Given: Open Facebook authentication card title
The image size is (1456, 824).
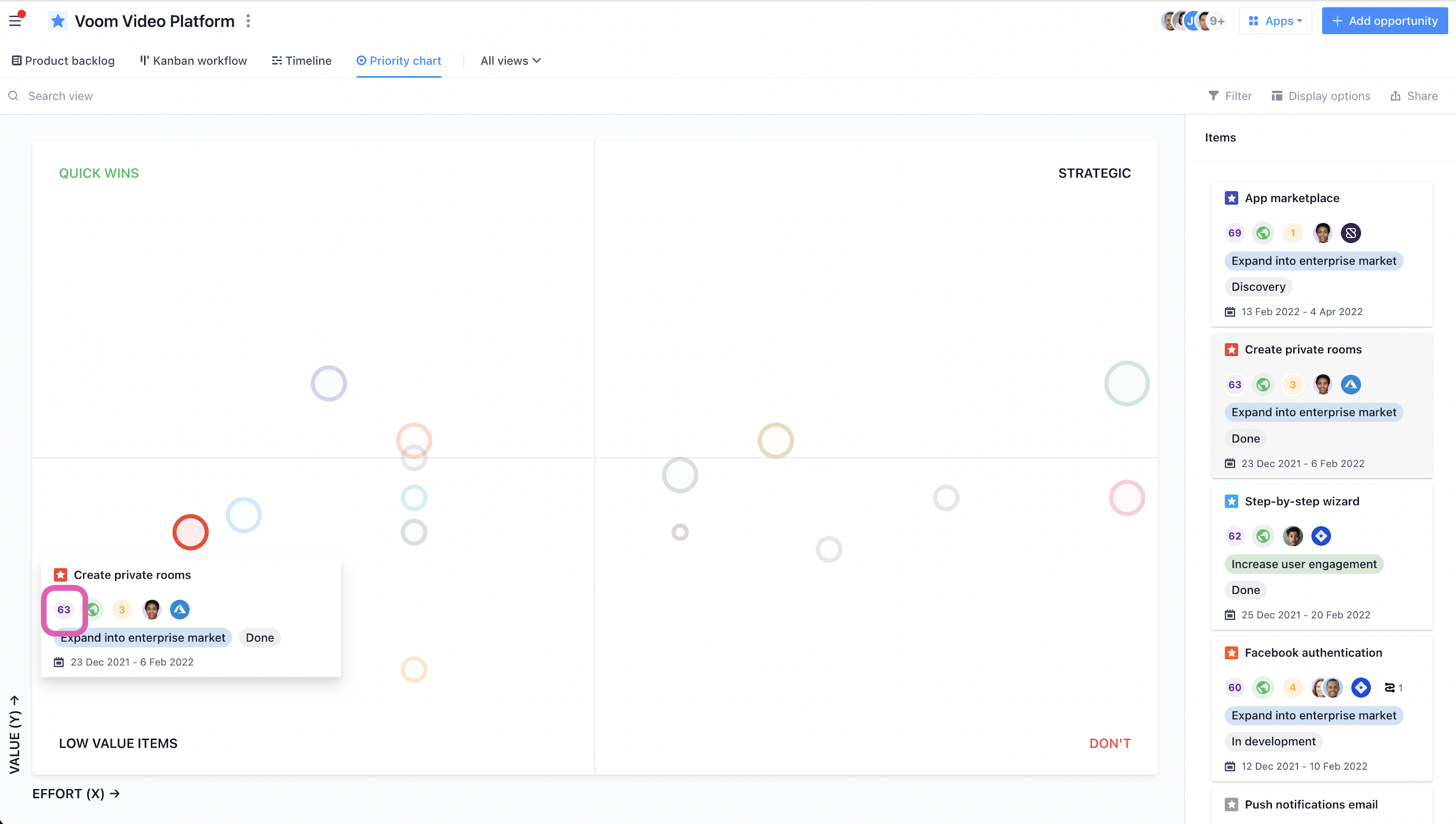Looking at the screenshot, I should point(1313,653).
